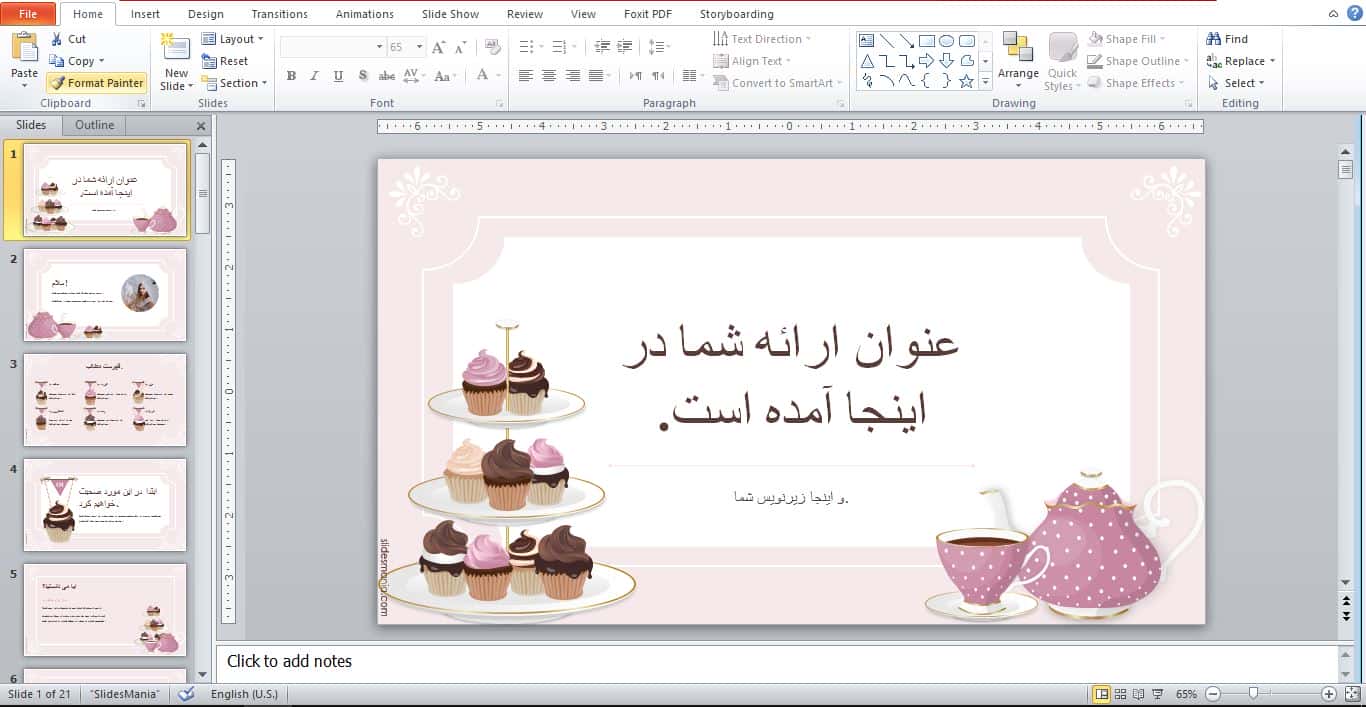Viewport: 1366px width, 707px height.
Task: Align text left in paragraph
Action: [526, 76]
